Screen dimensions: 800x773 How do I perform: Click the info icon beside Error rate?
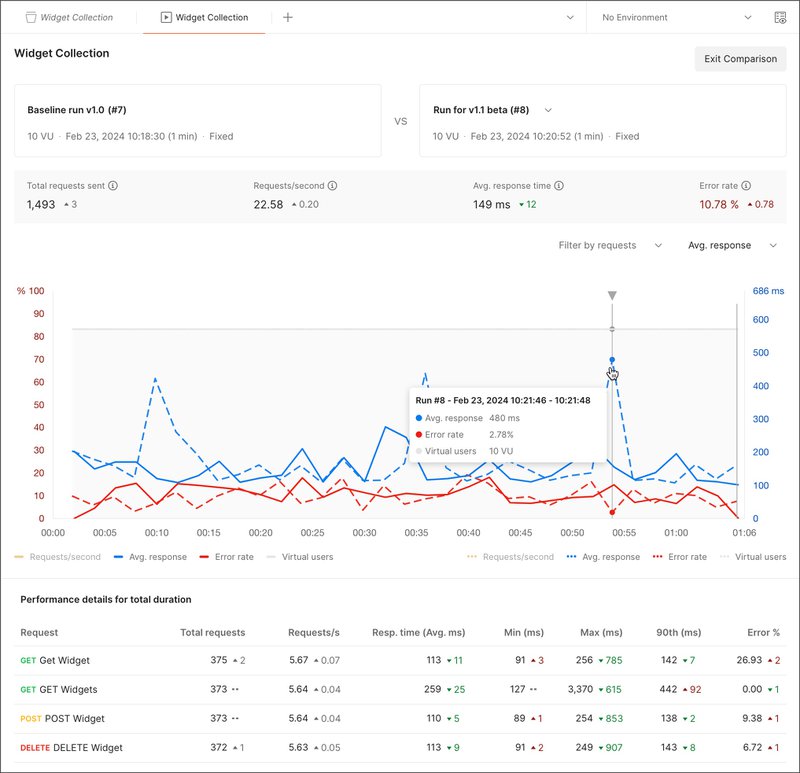[746, 185]
